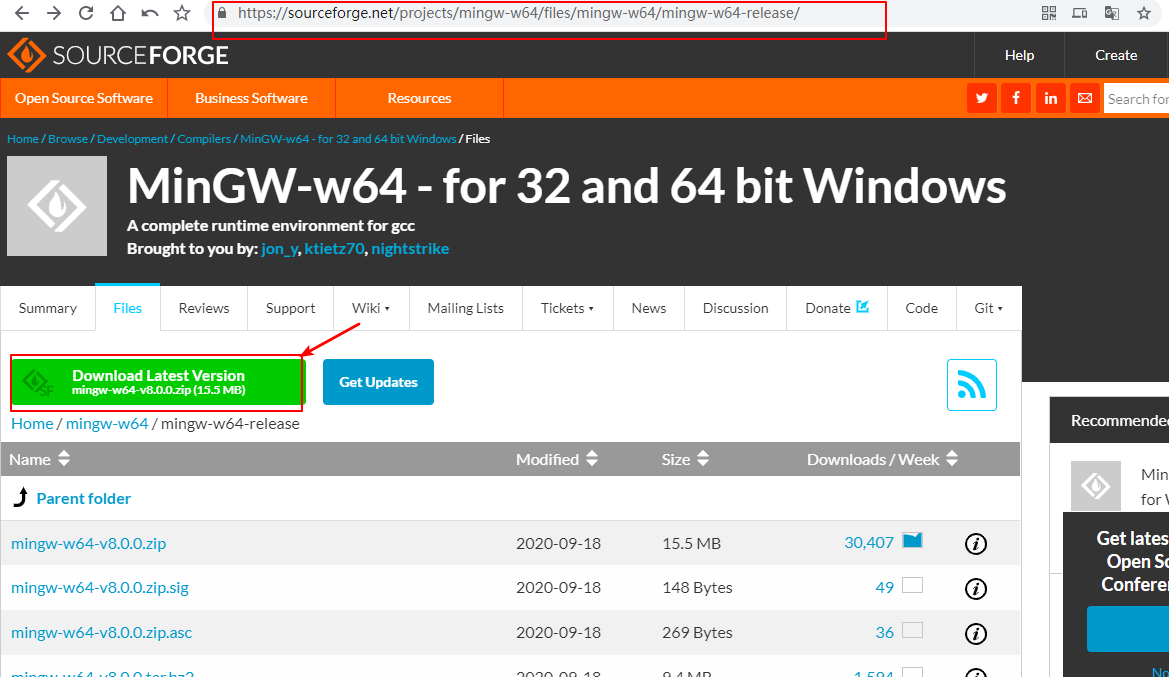Open the Development breadcrumb link

[133, 139]
